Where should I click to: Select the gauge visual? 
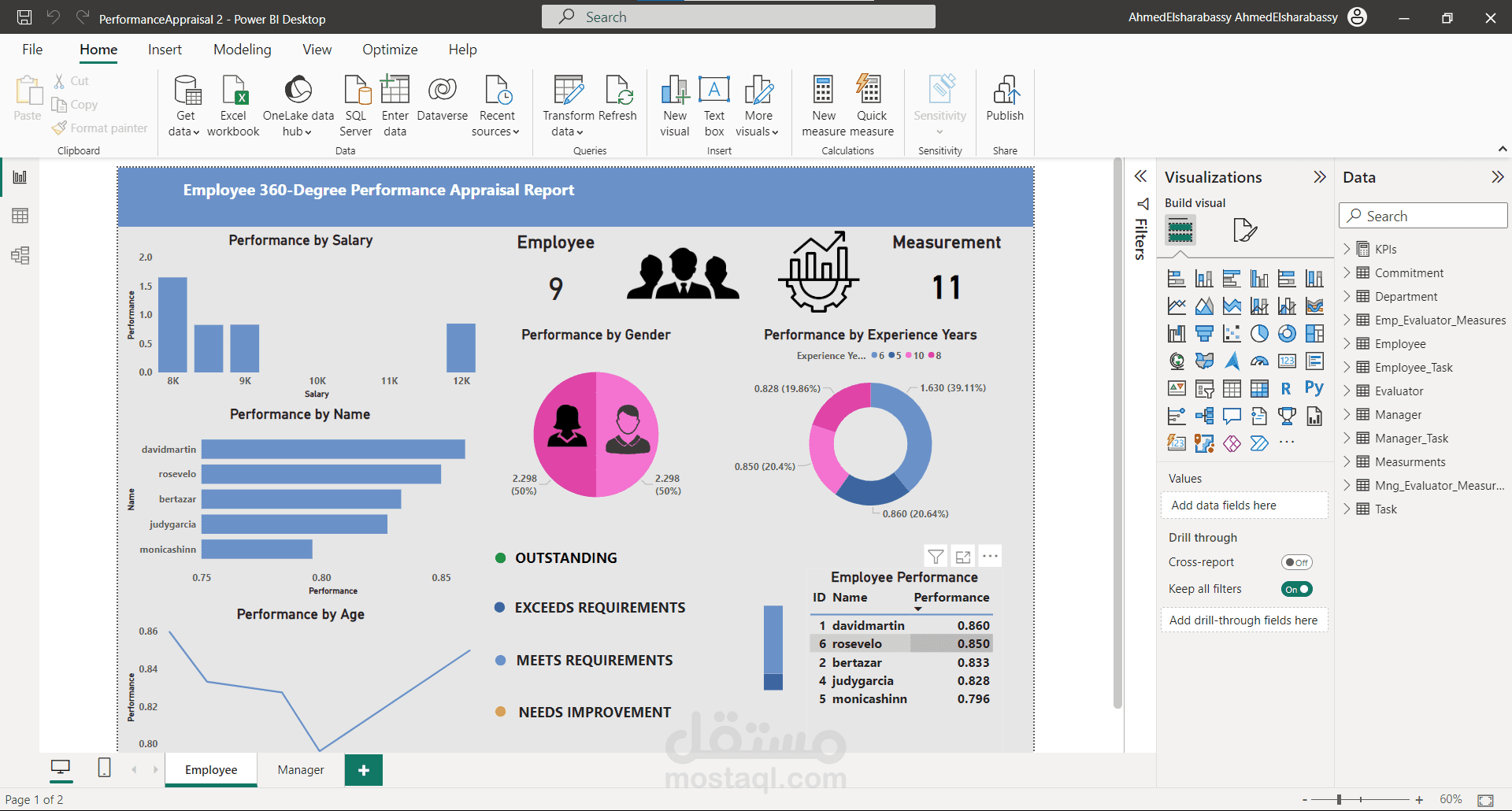1259,361
